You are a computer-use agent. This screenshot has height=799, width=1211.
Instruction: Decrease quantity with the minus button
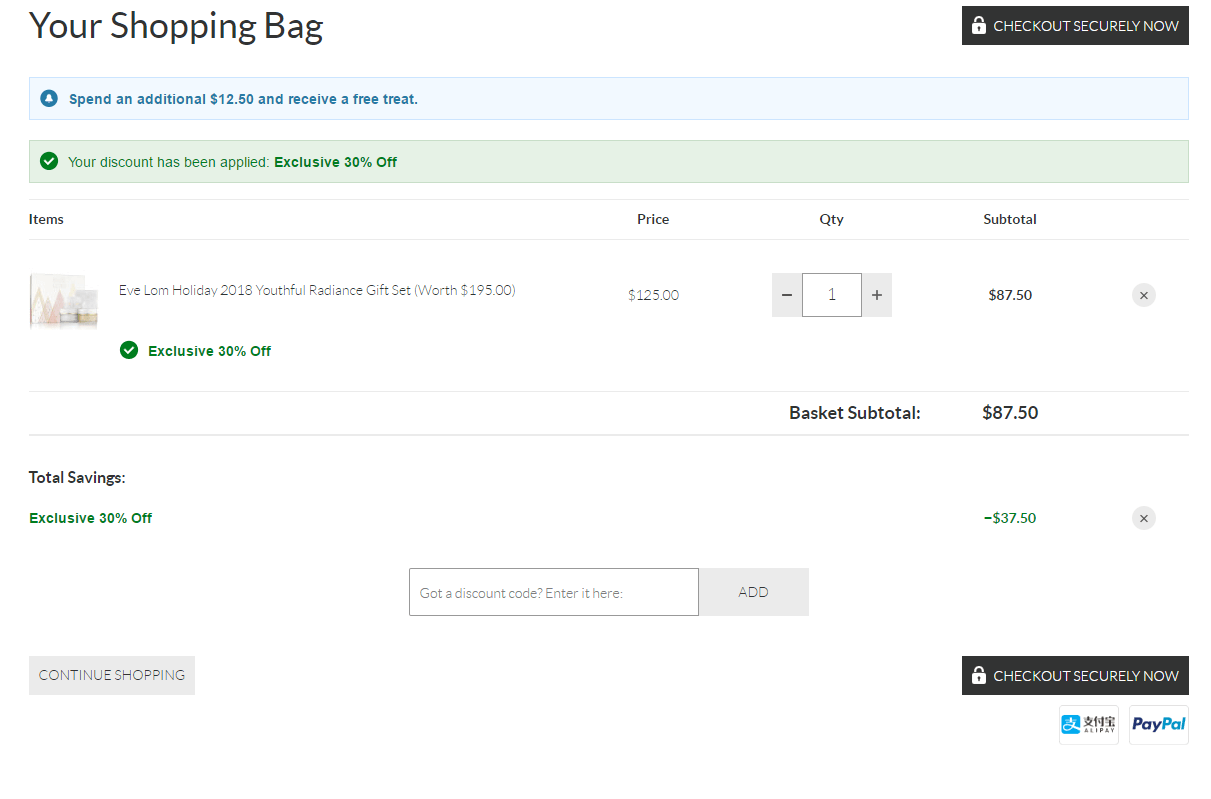787,295
